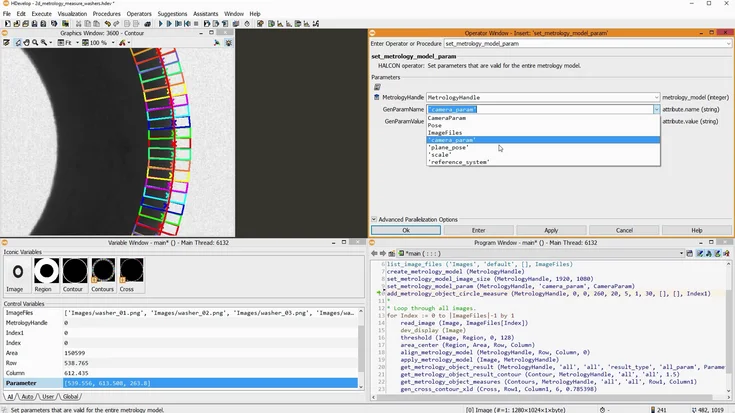The height and width of the screenshot is (413, 735).
Task: Open the Assistants menu
Action: 205,14
